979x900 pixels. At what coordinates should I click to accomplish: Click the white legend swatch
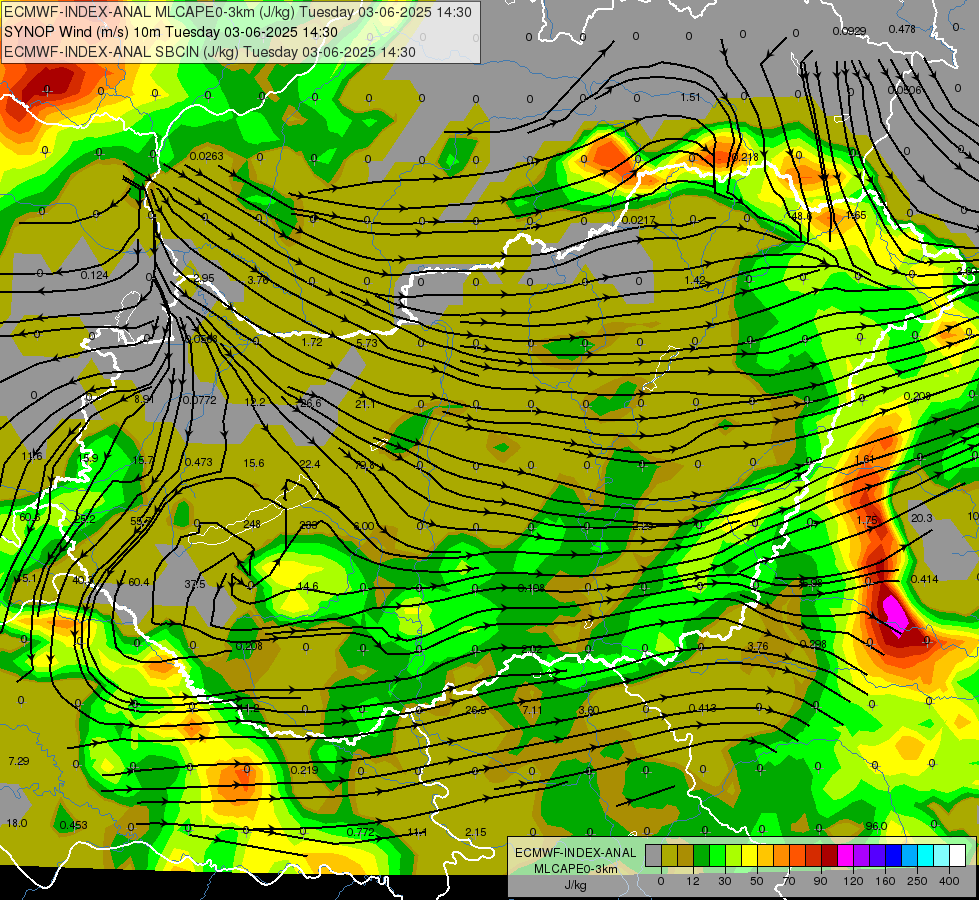[x=957, y=855]
